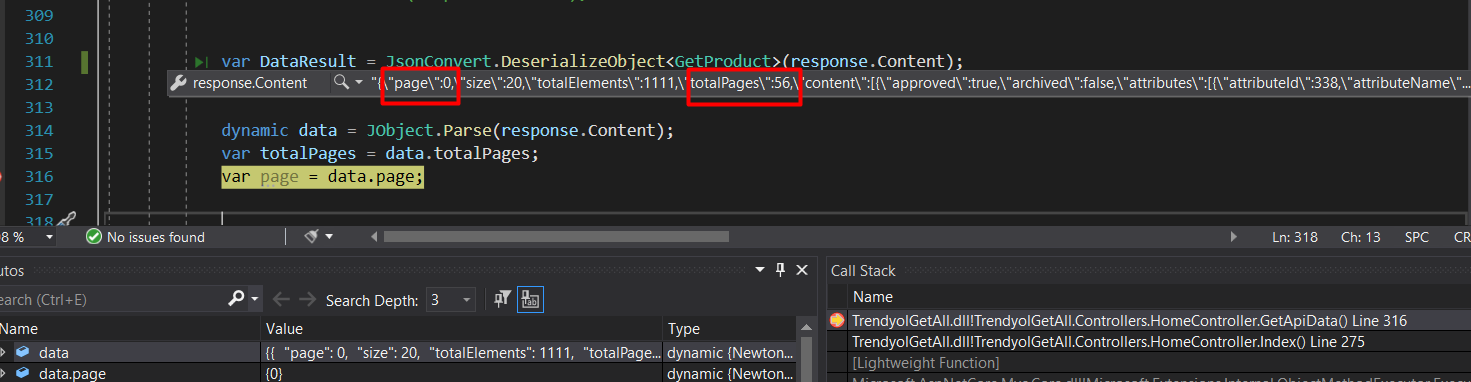Click the Type column header in Autos
The image size is (1471, 382).
point(730,328)
